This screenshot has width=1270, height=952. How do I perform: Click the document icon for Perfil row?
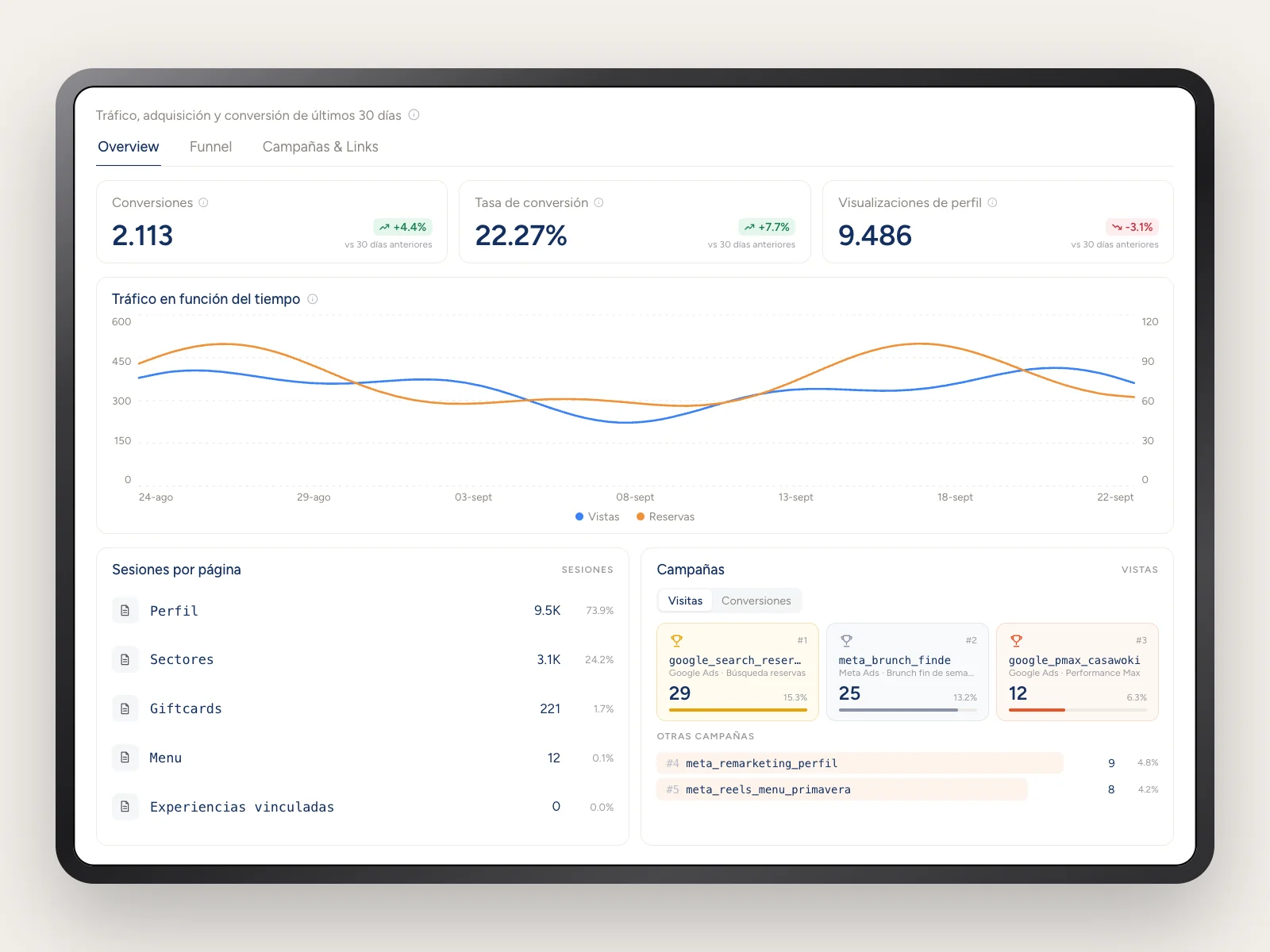pos(125,611)
